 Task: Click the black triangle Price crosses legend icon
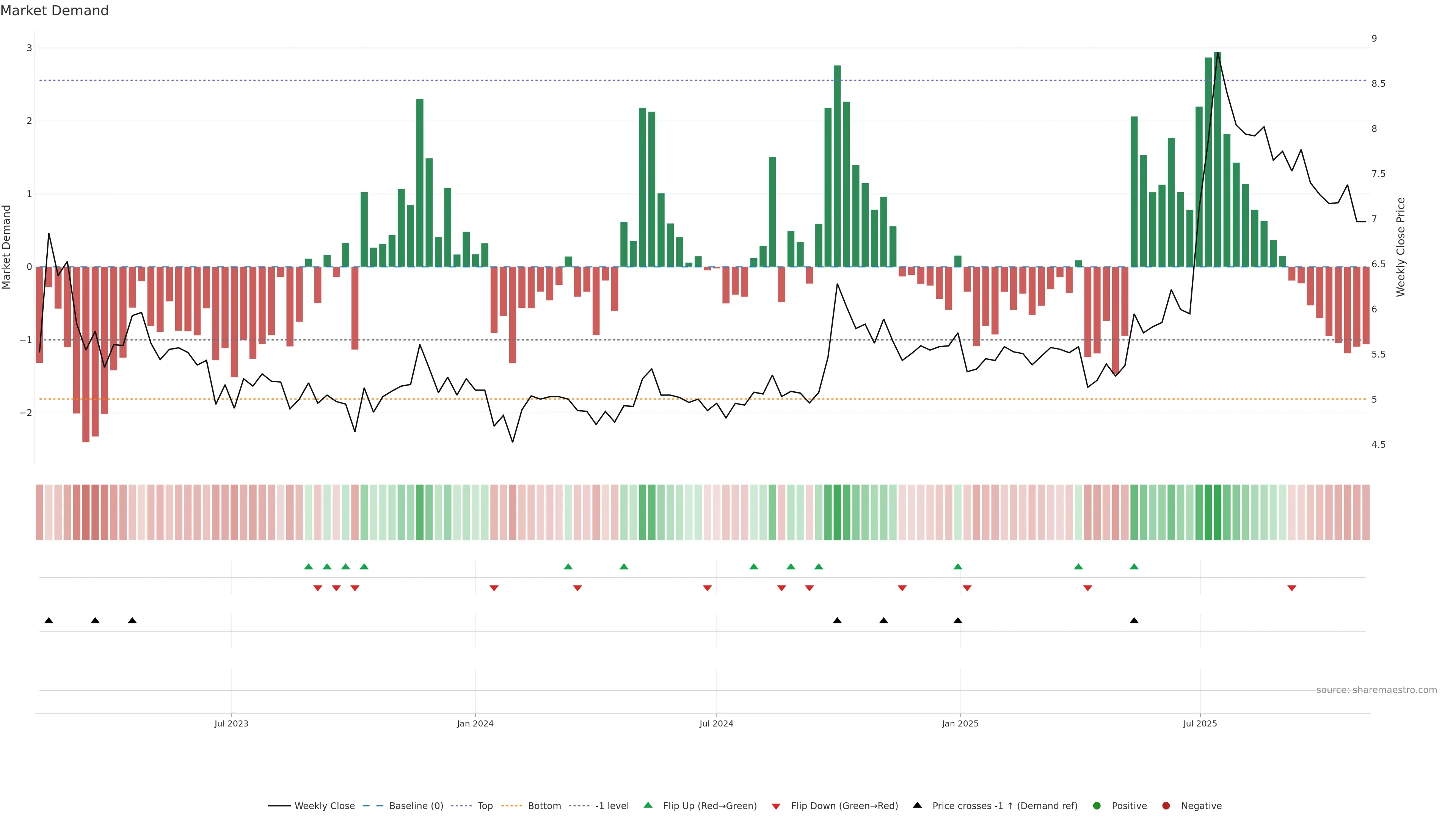click(917, 805)
